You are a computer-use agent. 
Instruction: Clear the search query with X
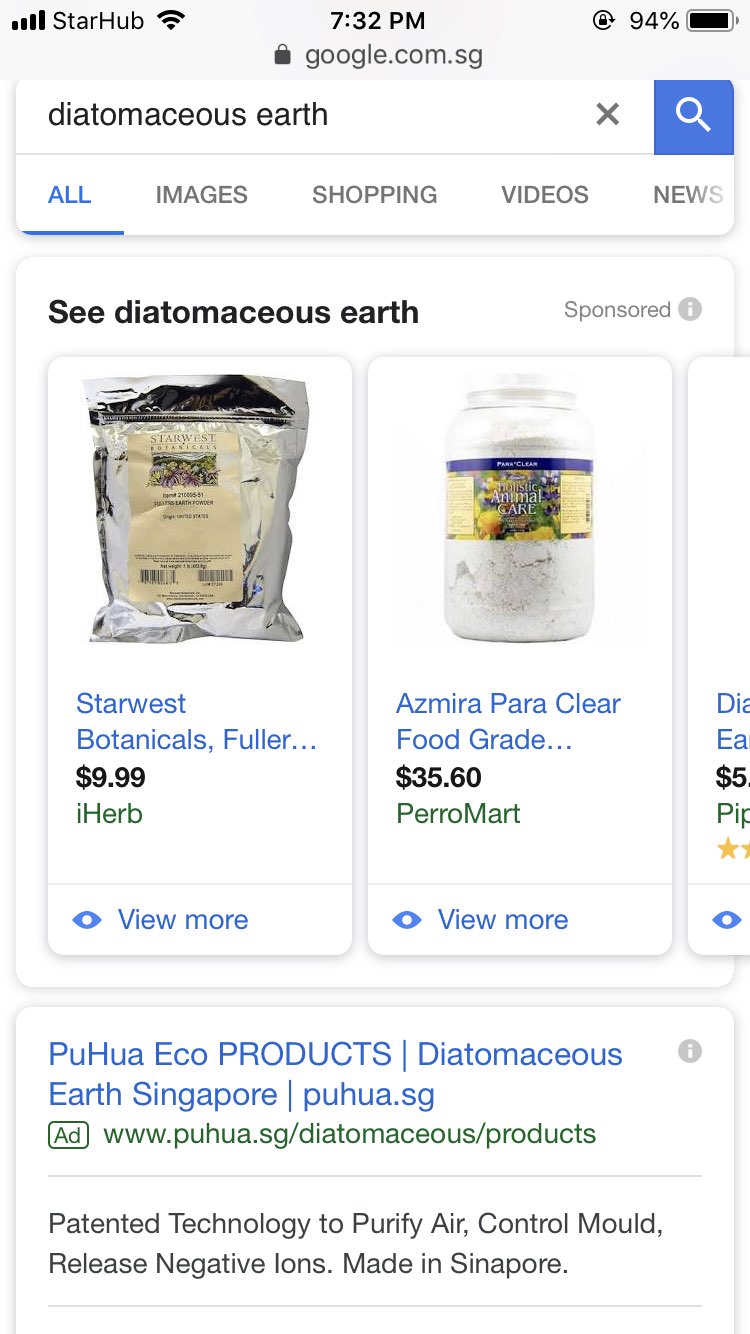[x=607, y=115]
